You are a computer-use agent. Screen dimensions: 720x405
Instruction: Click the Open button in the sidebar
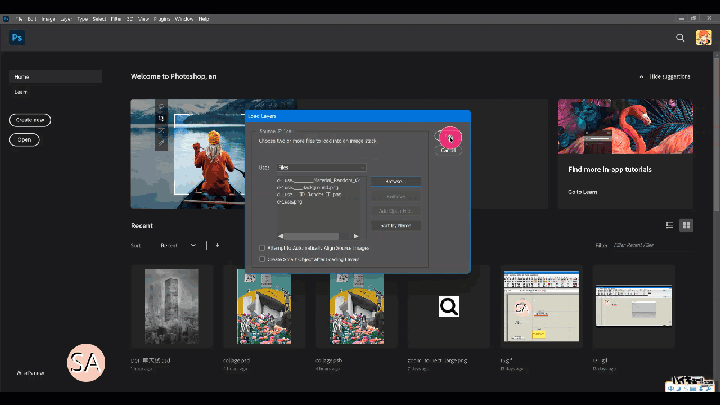click(x=24, y=140)
